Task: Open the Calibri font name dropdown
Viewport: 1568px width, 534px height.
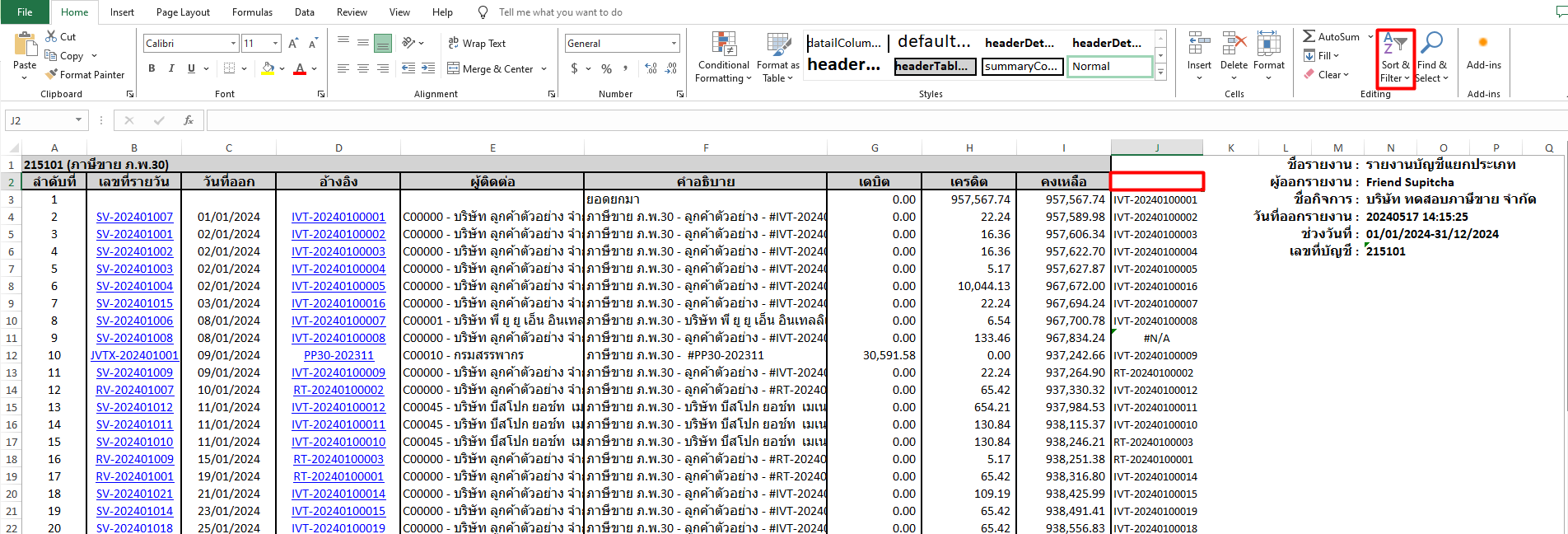Action: pos(233,43)
